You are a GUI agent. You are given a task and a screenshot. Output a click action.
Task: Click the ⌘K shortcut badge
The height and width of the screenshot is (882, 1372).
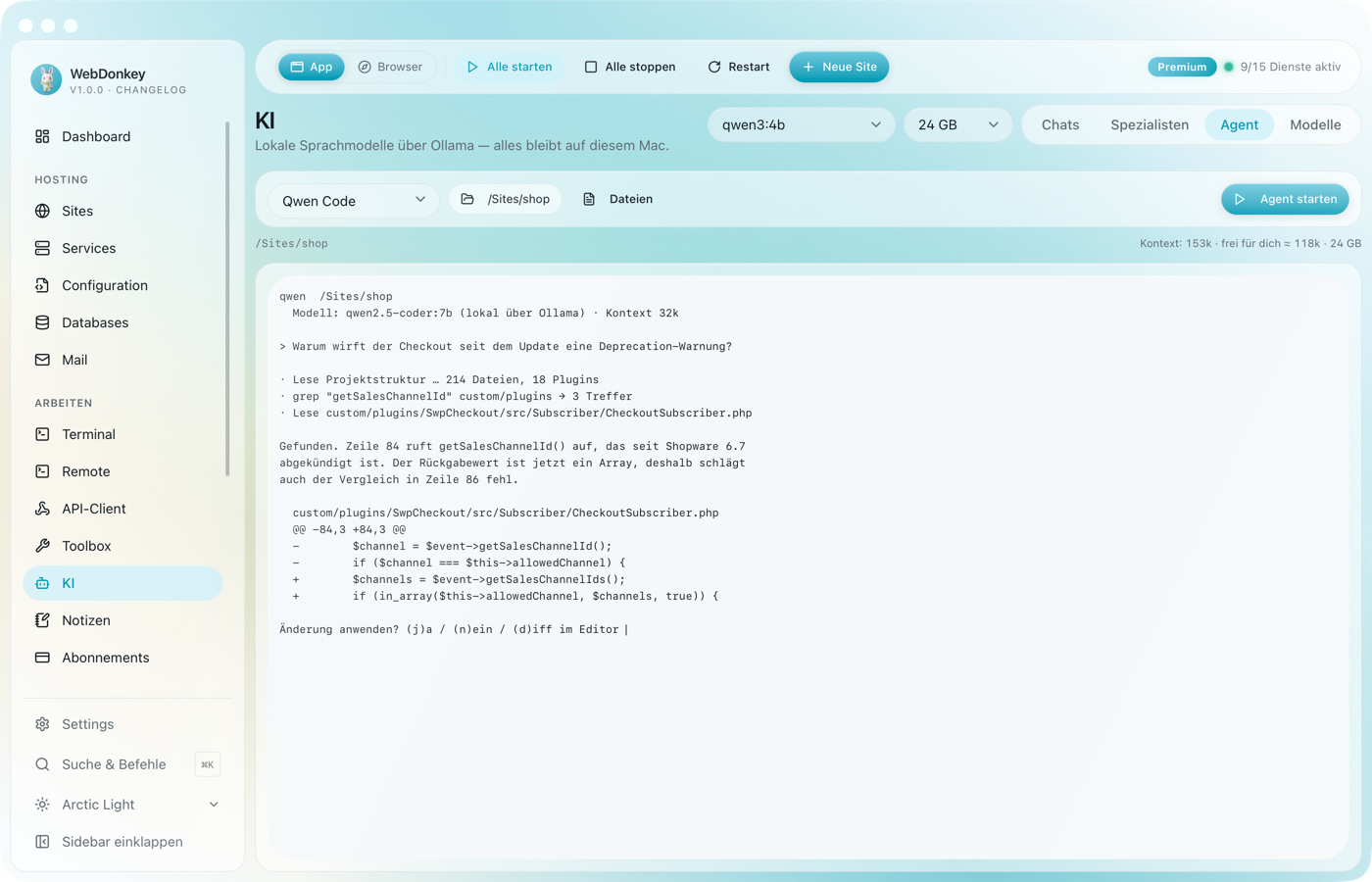[207, 764]
